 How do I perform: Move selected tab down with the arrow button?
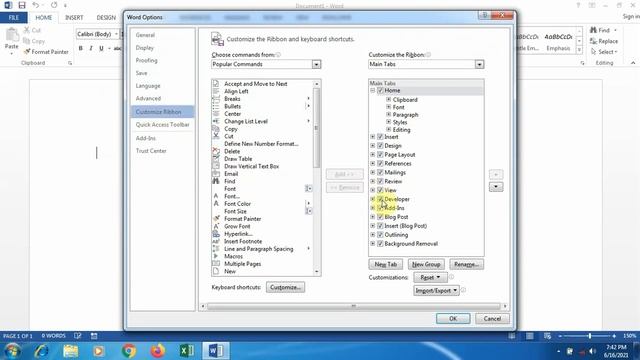coord(496,187)
